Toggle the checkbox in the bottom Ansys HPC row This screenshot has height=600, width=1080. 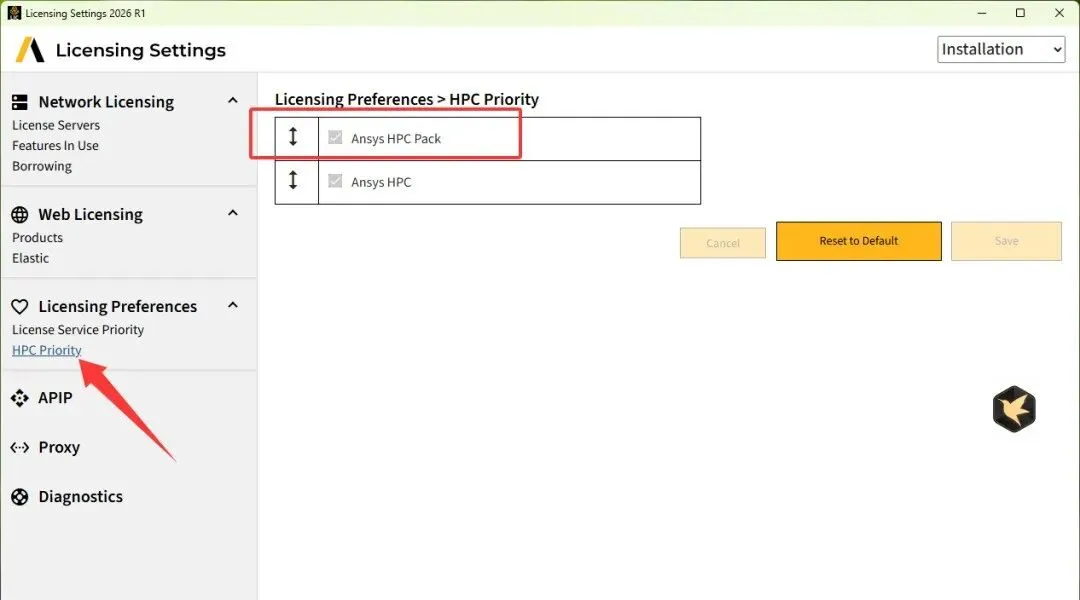[x=335, y=180]
